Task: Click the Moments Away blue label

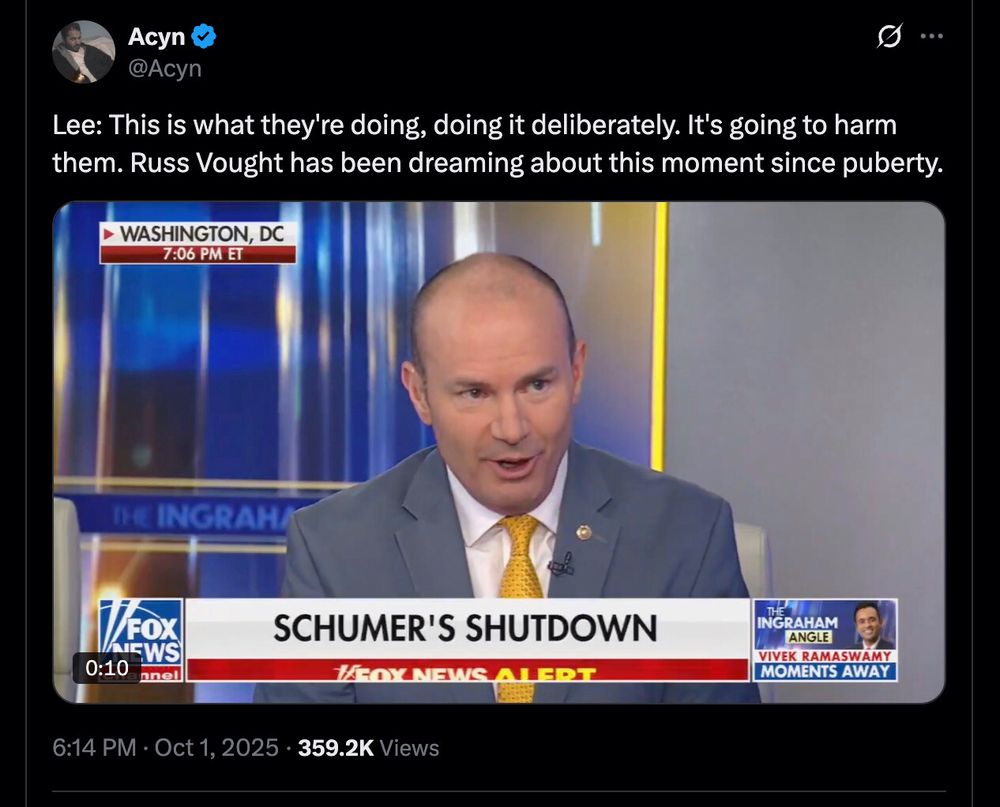Action: coord(825,671)
